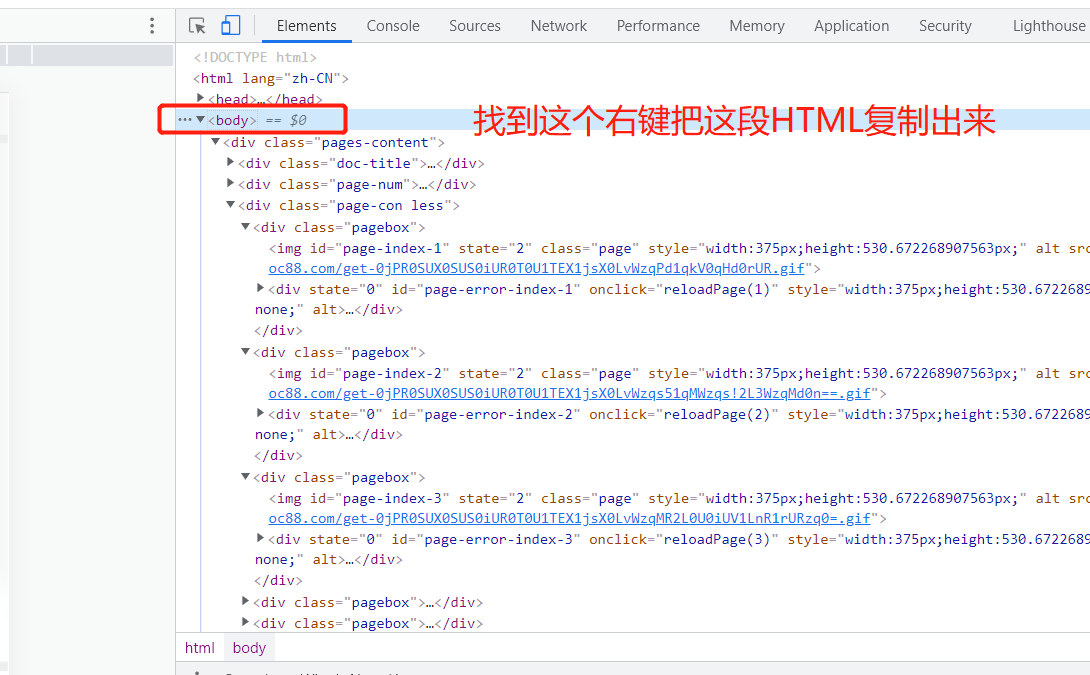The image size is (1090, 675).
Task: Activate the inspect element picker icon
Action: point(197,26)
